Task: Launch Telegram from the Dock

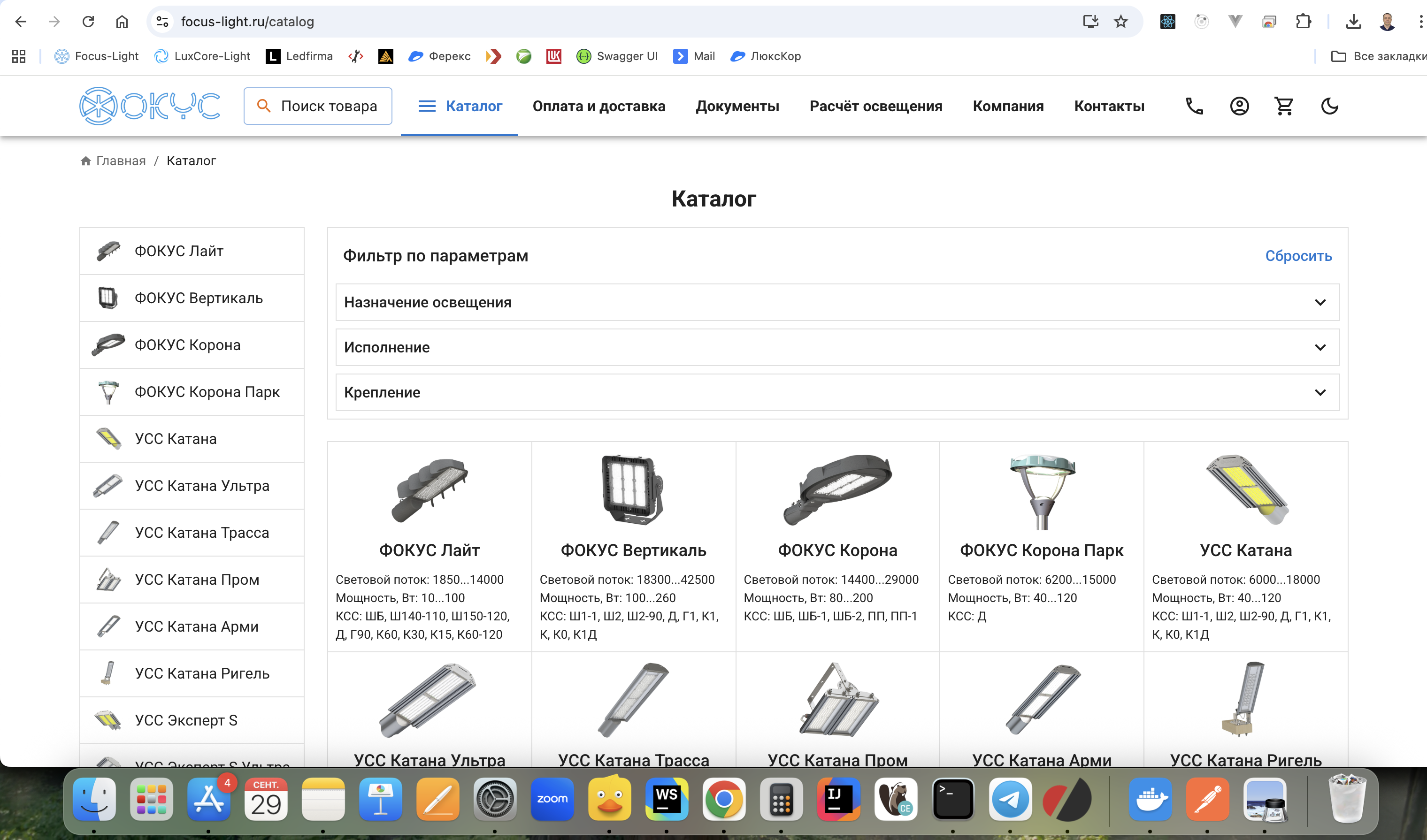Action: pos(1010,799)
